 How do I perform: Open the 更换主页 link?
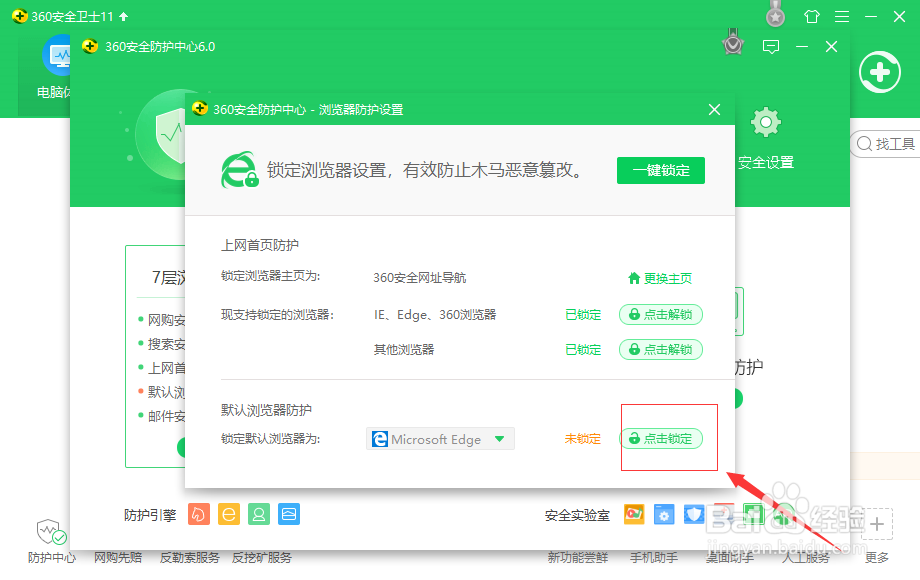click(660, 279)
